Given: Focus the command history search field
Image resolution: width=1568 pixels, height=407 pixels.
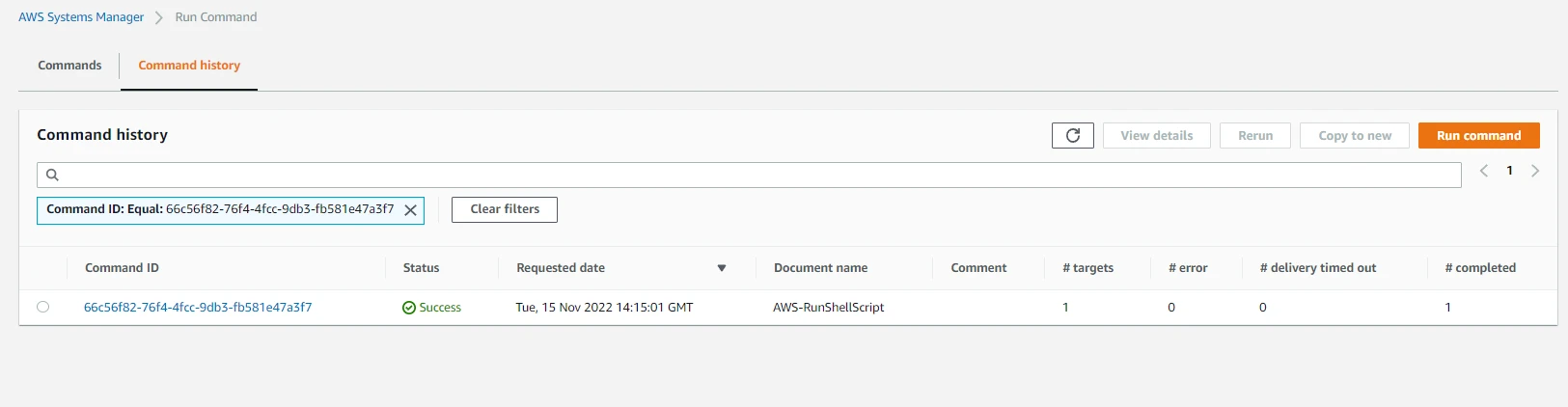Looking at the screenshot, I should pyautogui.click(x=749, y=175).
